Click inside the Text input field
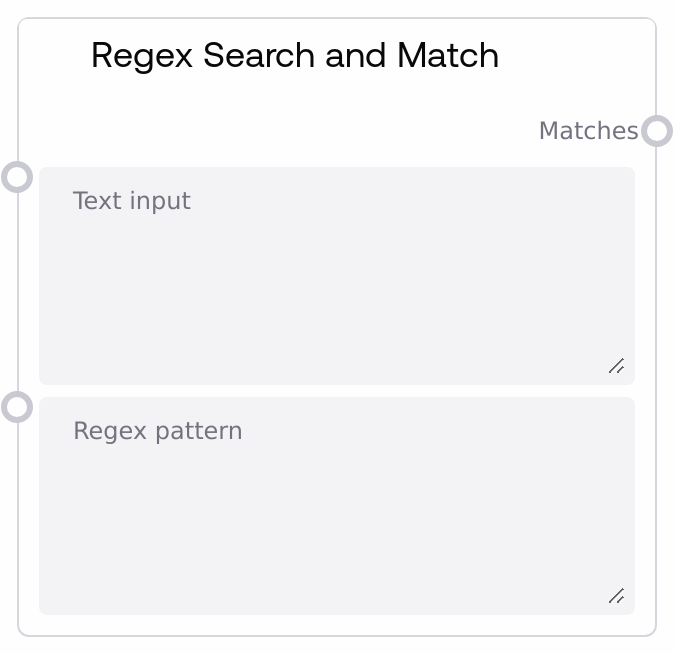Viewport: 674px width, 654px height. (337, 290)
